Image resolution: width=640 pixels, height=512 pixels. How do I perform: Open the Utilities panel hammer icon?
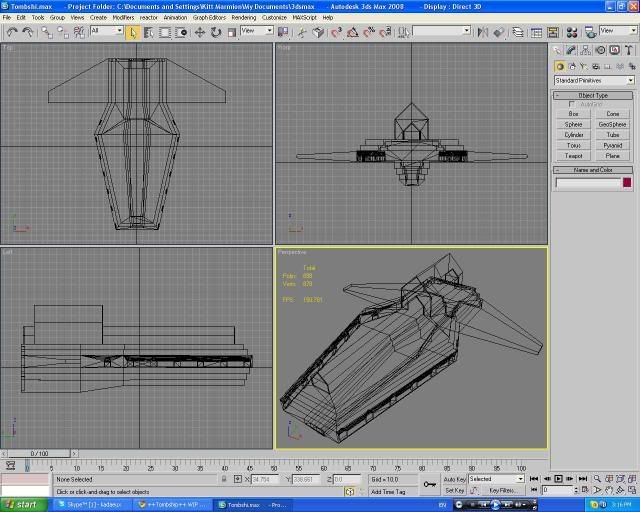pyautogui.click(x=627, y=50)
